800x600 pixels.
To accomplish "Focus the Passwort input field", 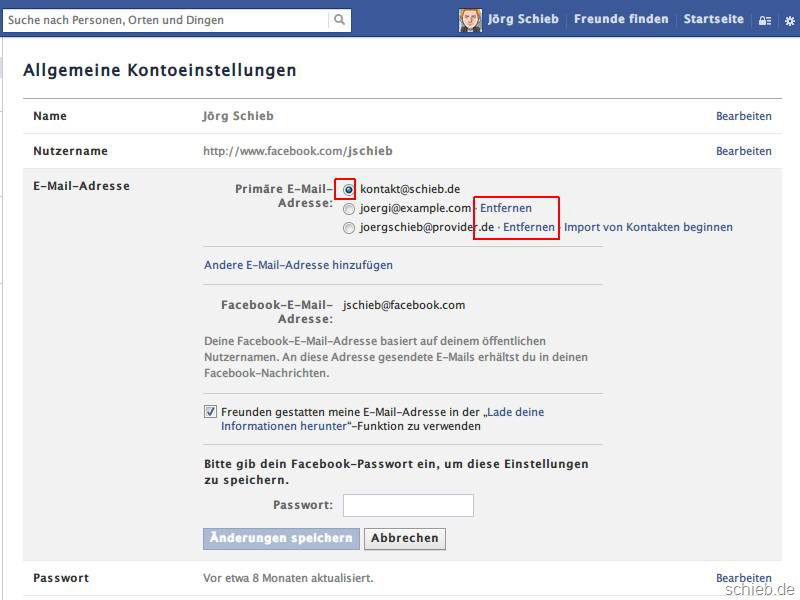I will (x=408, y=505).
